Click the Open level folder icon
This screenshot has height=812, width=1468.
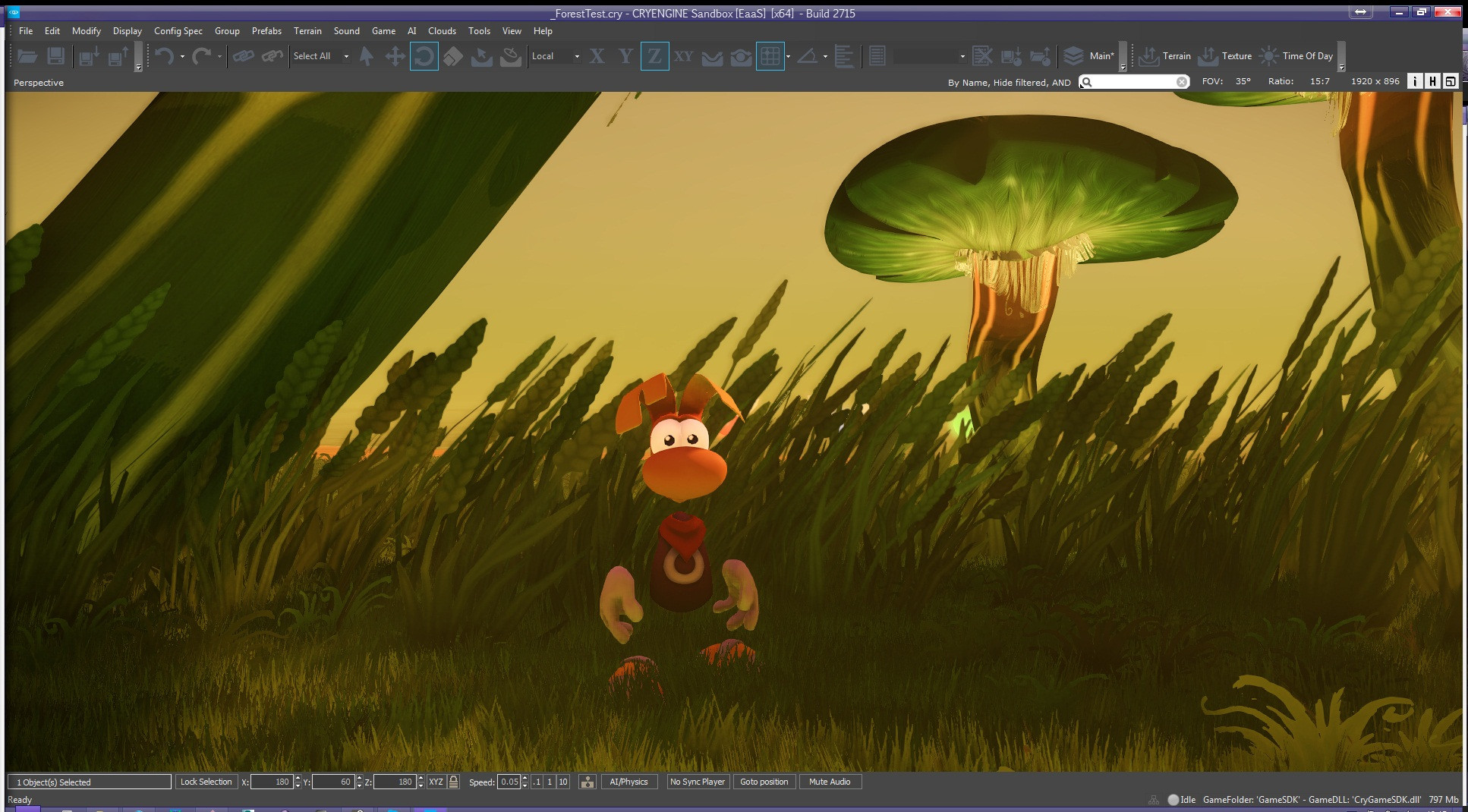(27, 56)
